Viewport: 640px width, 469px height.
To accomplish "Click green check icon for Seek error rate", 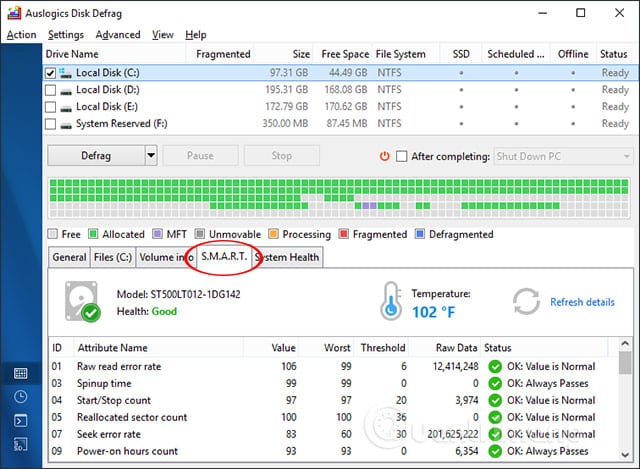I will pos(495,434).
